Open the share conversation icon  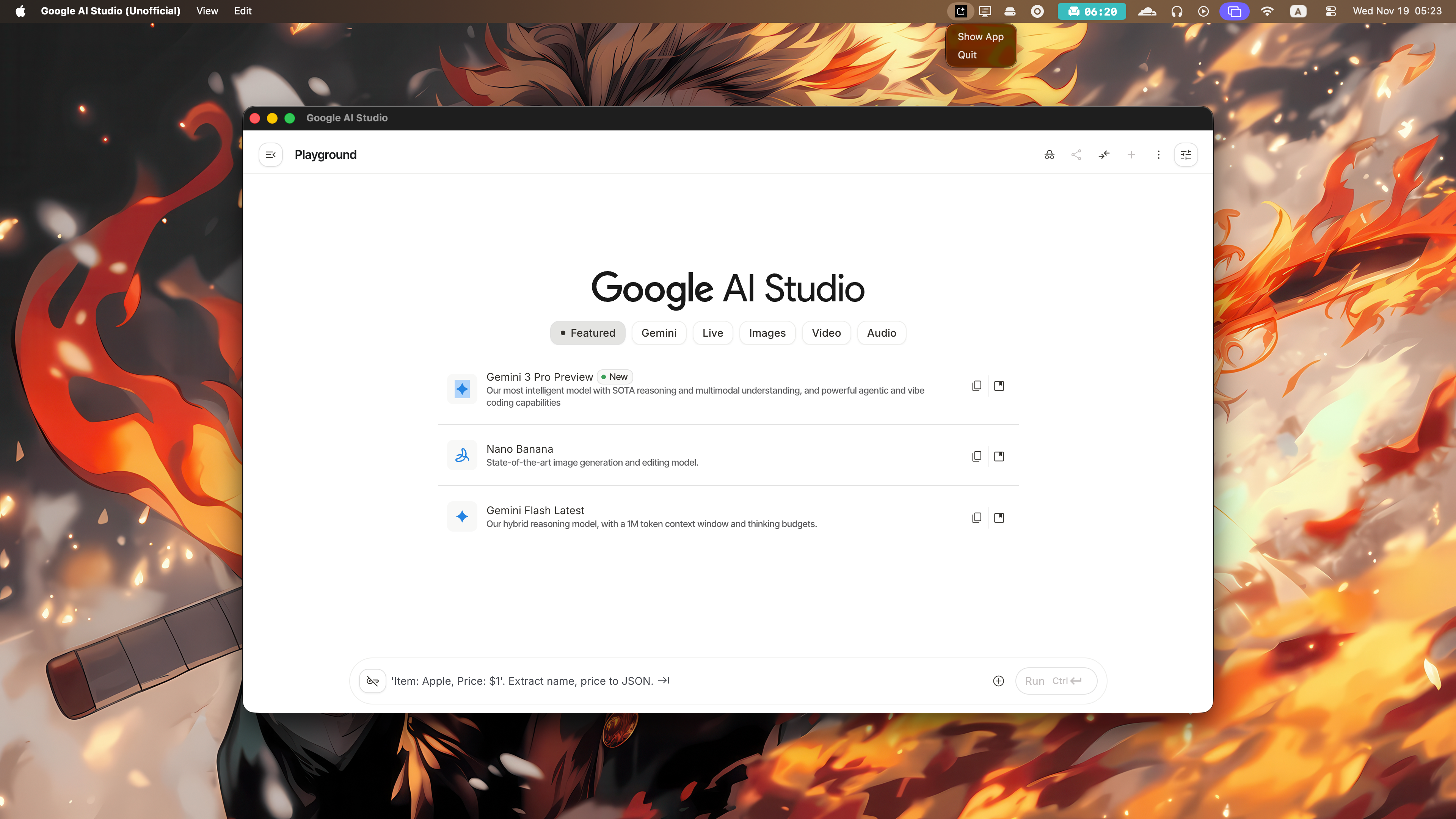click(1076, 154)
